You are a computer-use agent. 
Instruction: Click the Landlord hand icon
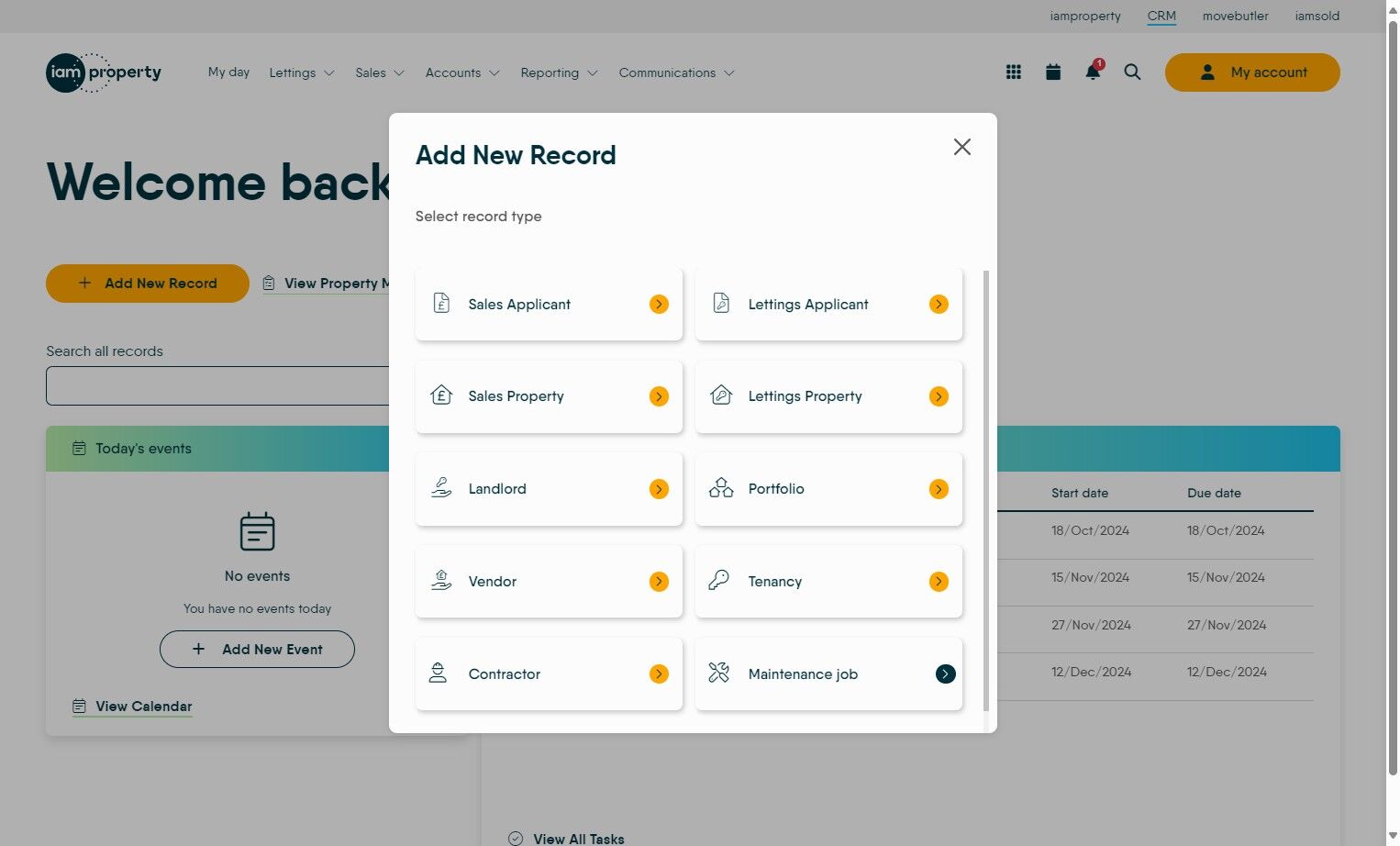441,488
